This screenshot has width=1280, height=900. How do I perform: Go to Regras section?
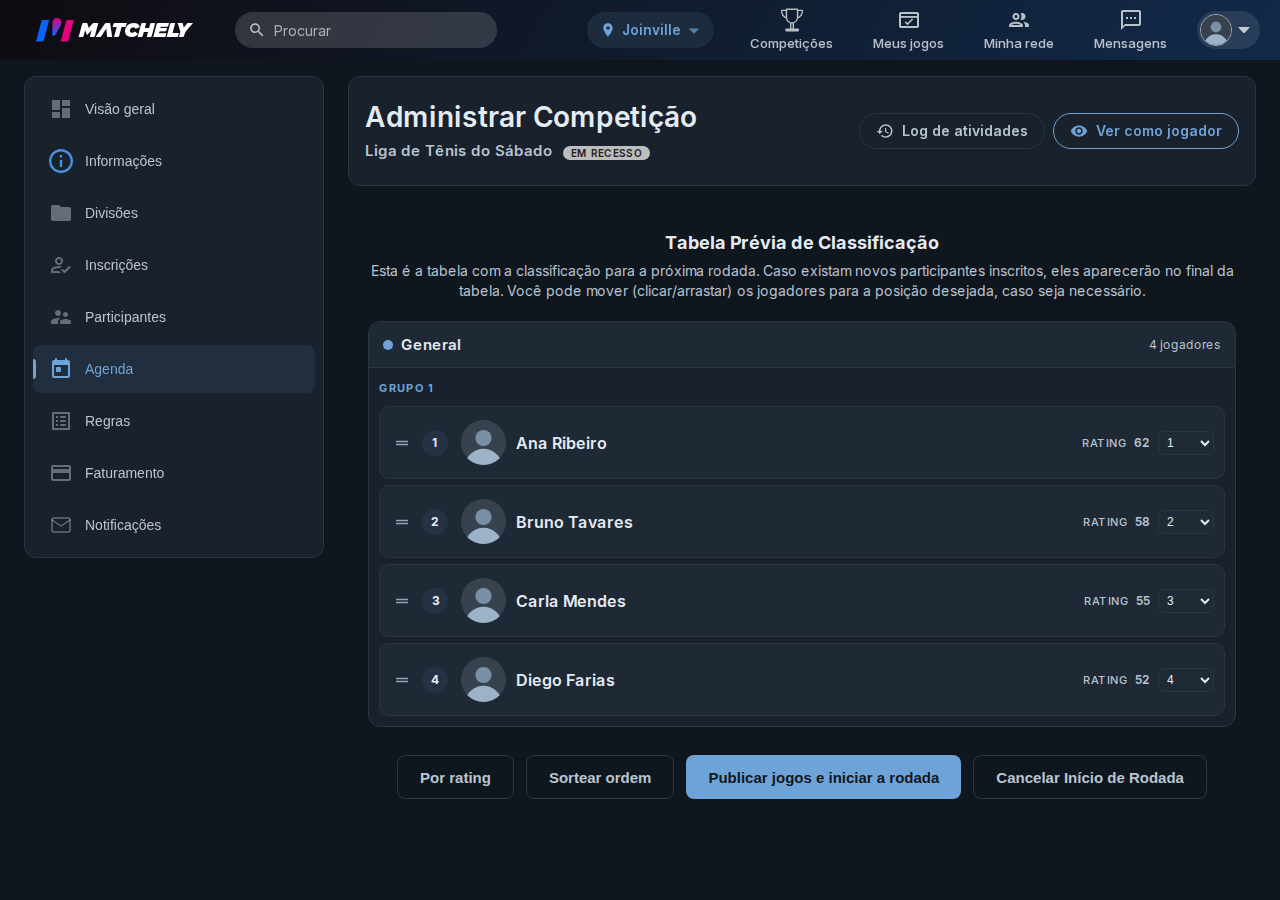click(174, 421)
